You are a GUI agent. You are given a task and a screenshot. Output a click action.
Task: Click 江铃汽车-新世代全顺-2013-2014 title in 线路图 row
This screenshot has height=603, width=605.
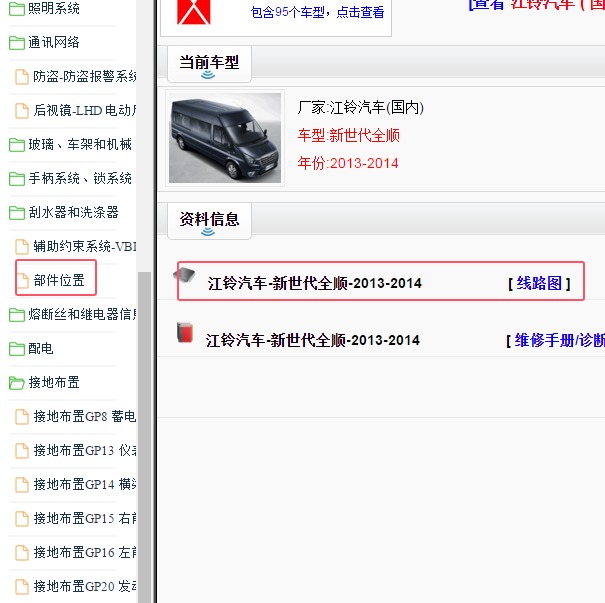tap(314, 284)
